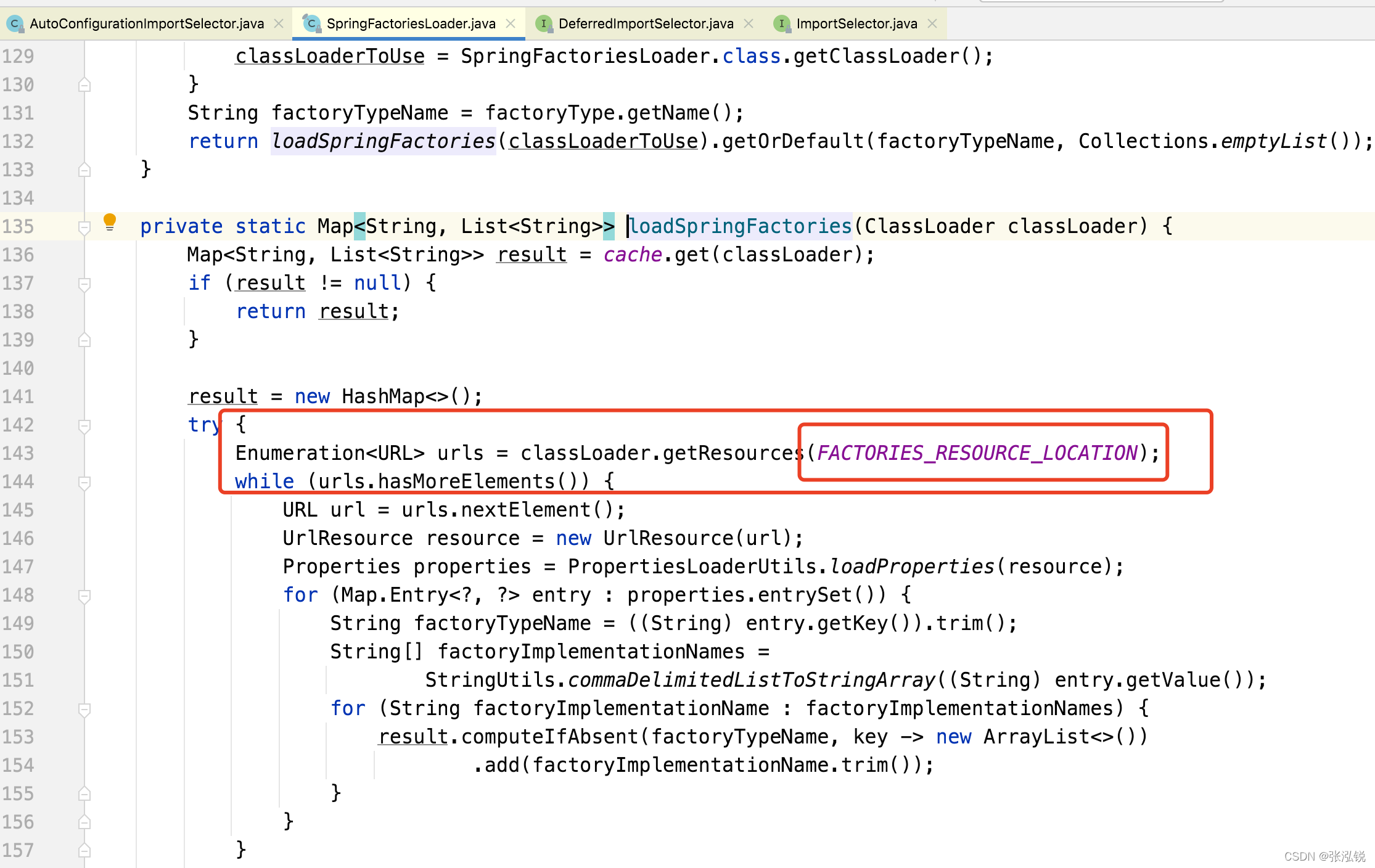1375x868 pixels.
Task: Close the ImportSelector.java tab
Action: click(932, 23)
